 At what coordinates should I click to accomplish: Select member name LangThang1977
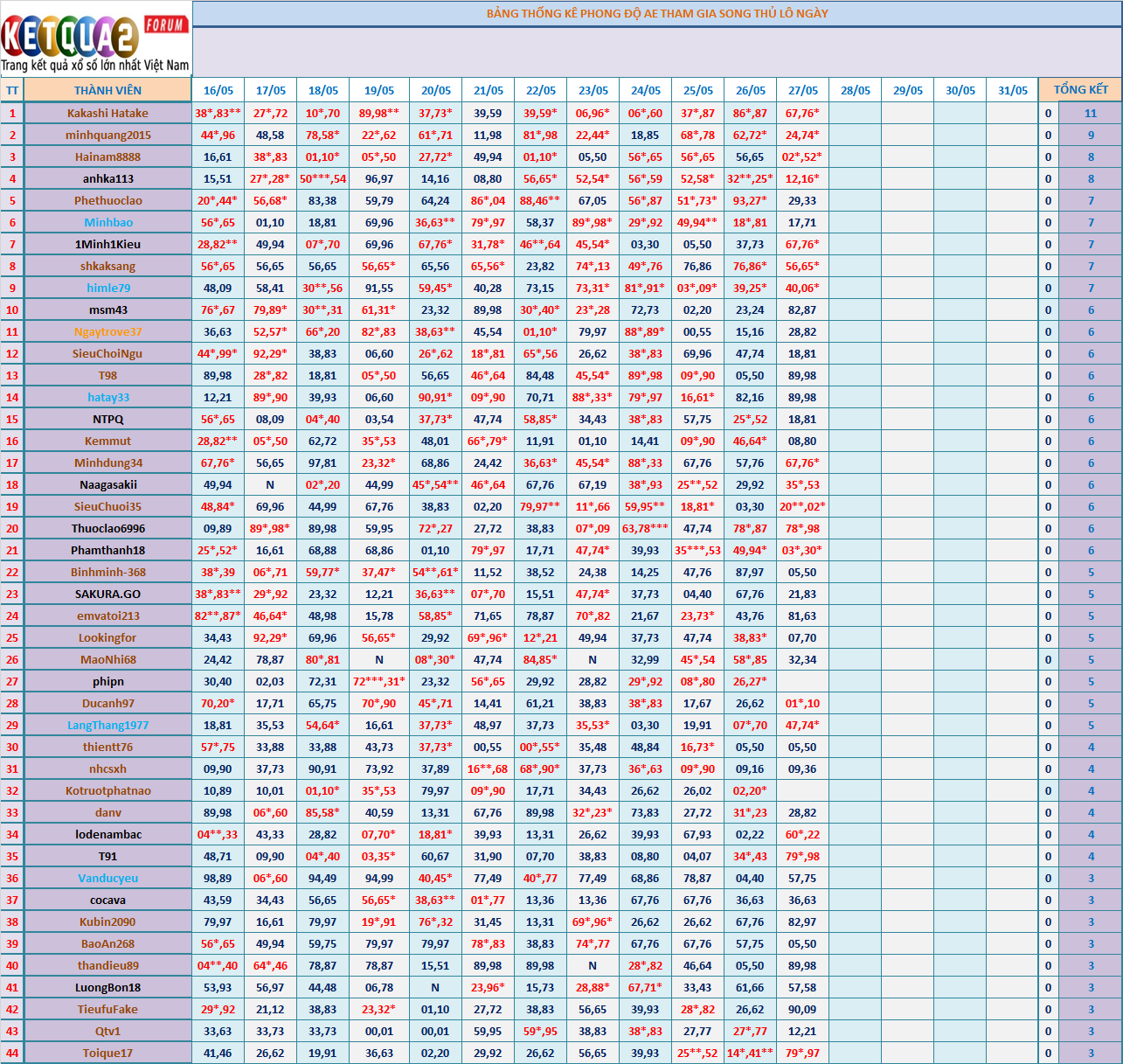[107, 725]
